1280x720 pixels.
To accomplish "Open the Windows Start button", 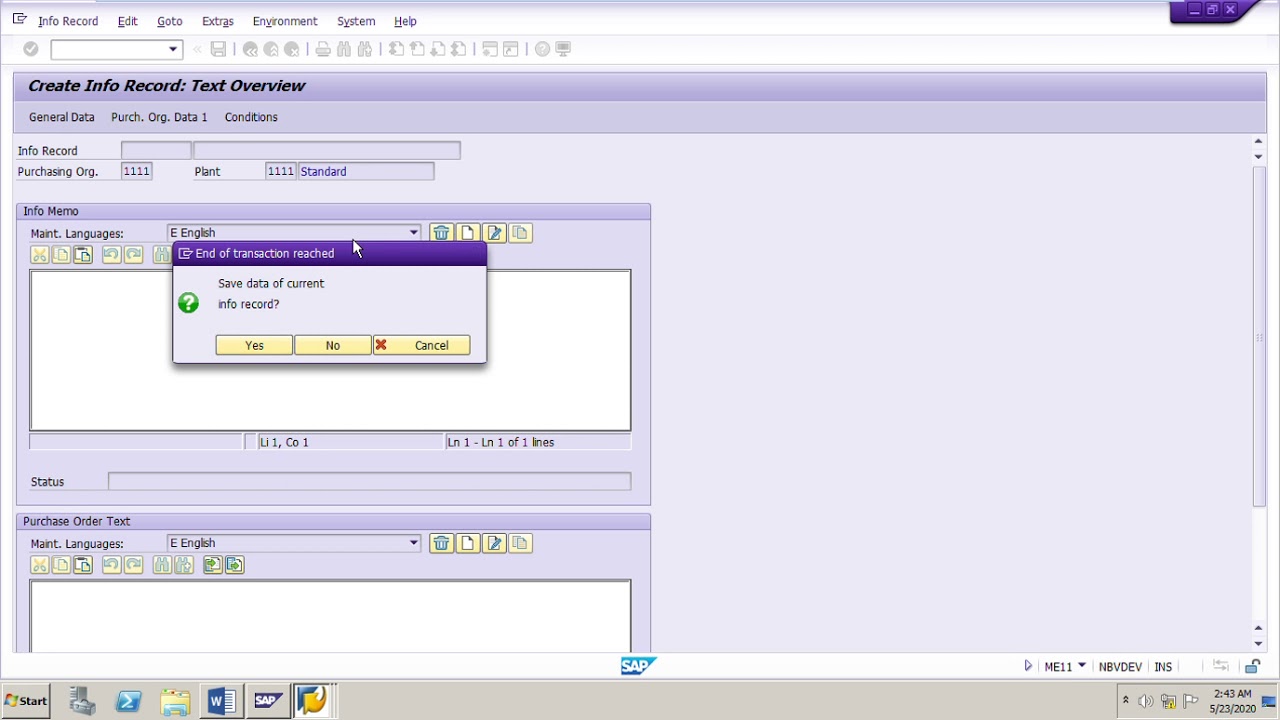I will 25,701.
